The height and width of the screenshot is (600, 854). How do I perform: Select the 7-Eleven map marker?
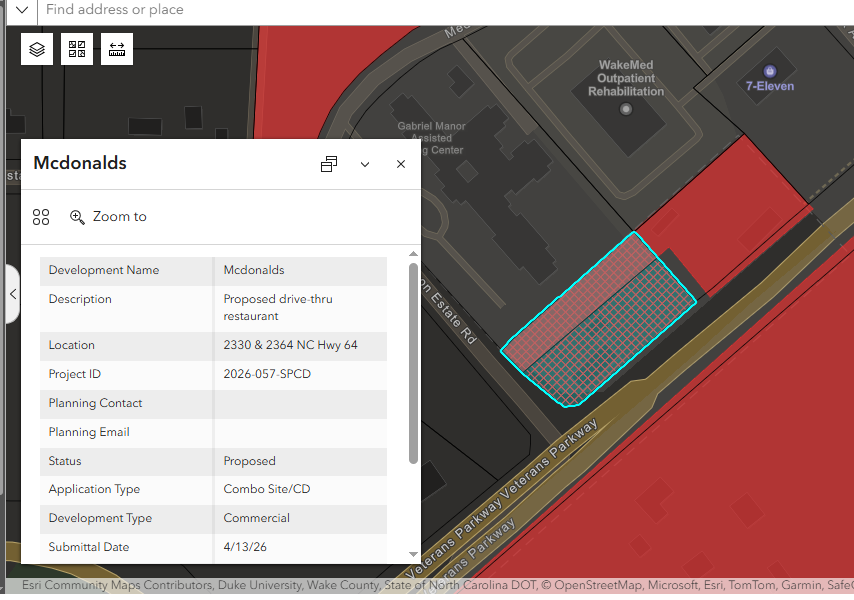pyautogui.click(x=770, y=71)
